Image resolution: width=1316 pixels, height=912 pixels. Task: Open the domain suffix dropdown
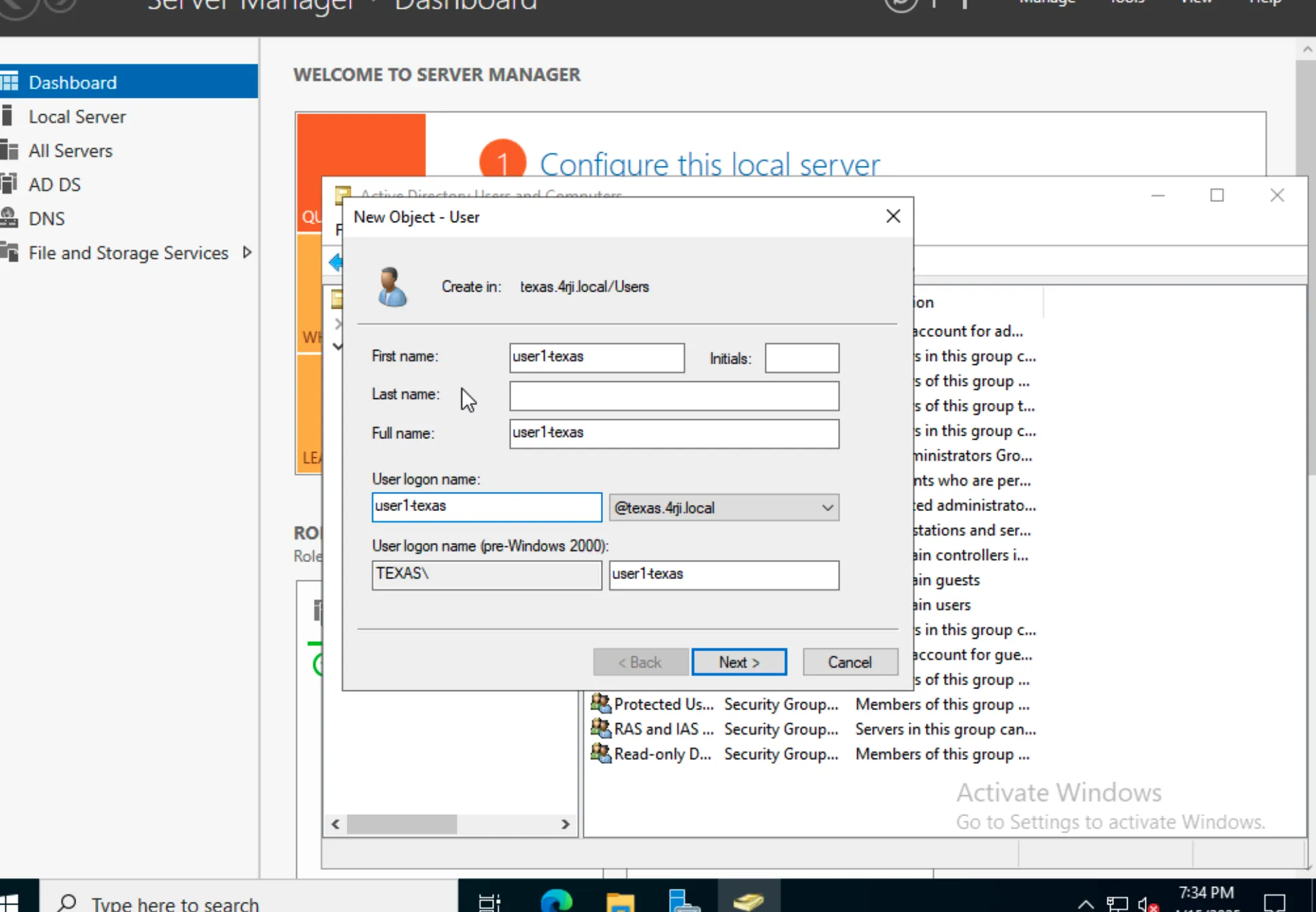coord(827,508)
